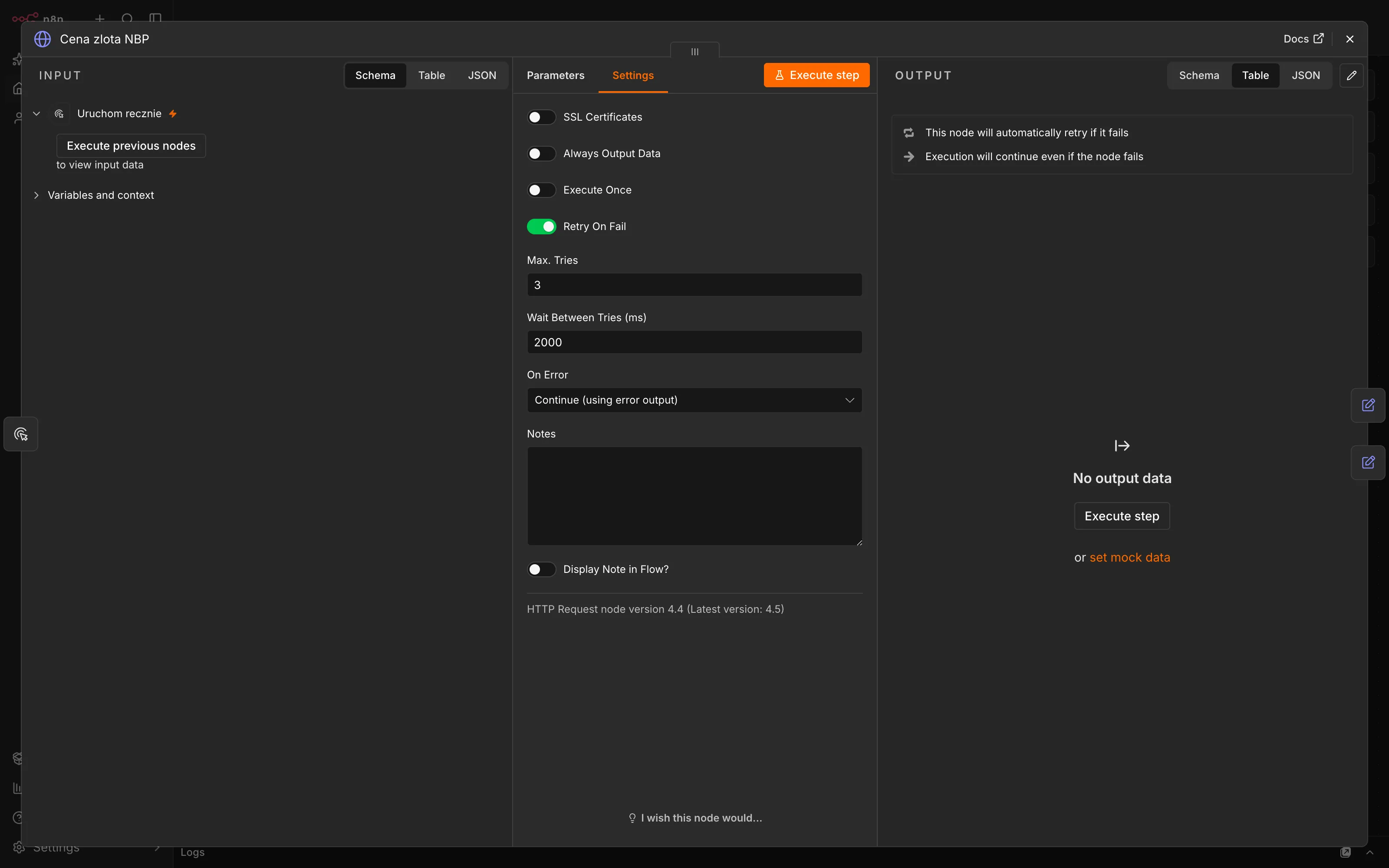Click the Wait Between Tries input field
1389x868 pixels.
tap(694, 342)
